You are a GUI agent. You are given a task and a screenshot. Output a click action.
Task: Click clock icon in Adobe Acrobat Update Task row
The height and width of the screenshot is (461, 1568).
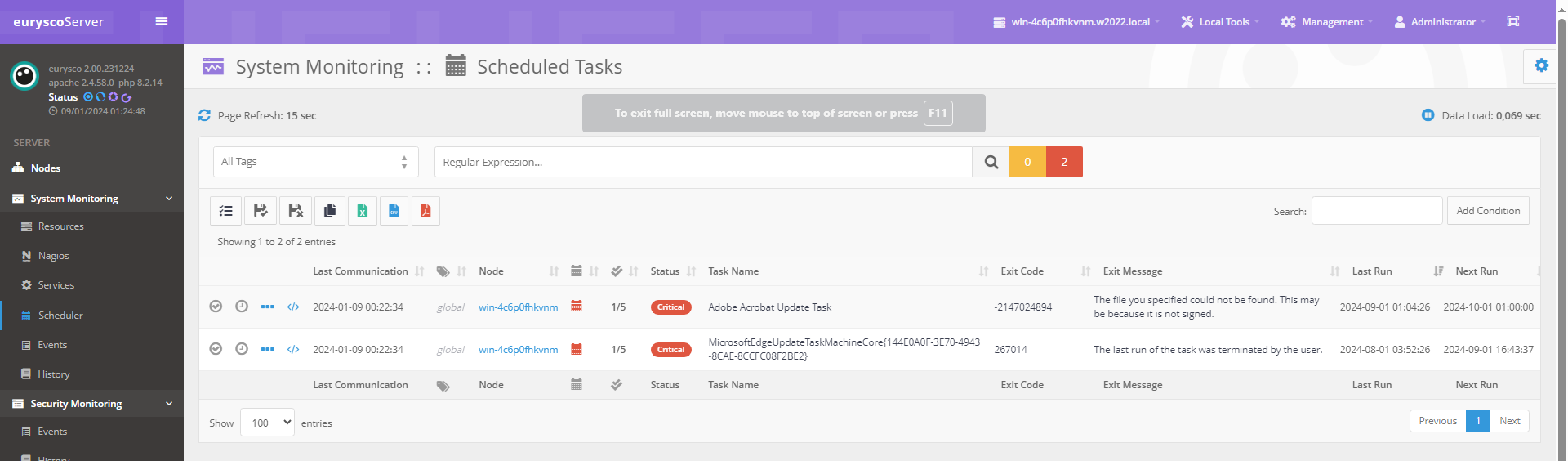click(x=242, y=307)
